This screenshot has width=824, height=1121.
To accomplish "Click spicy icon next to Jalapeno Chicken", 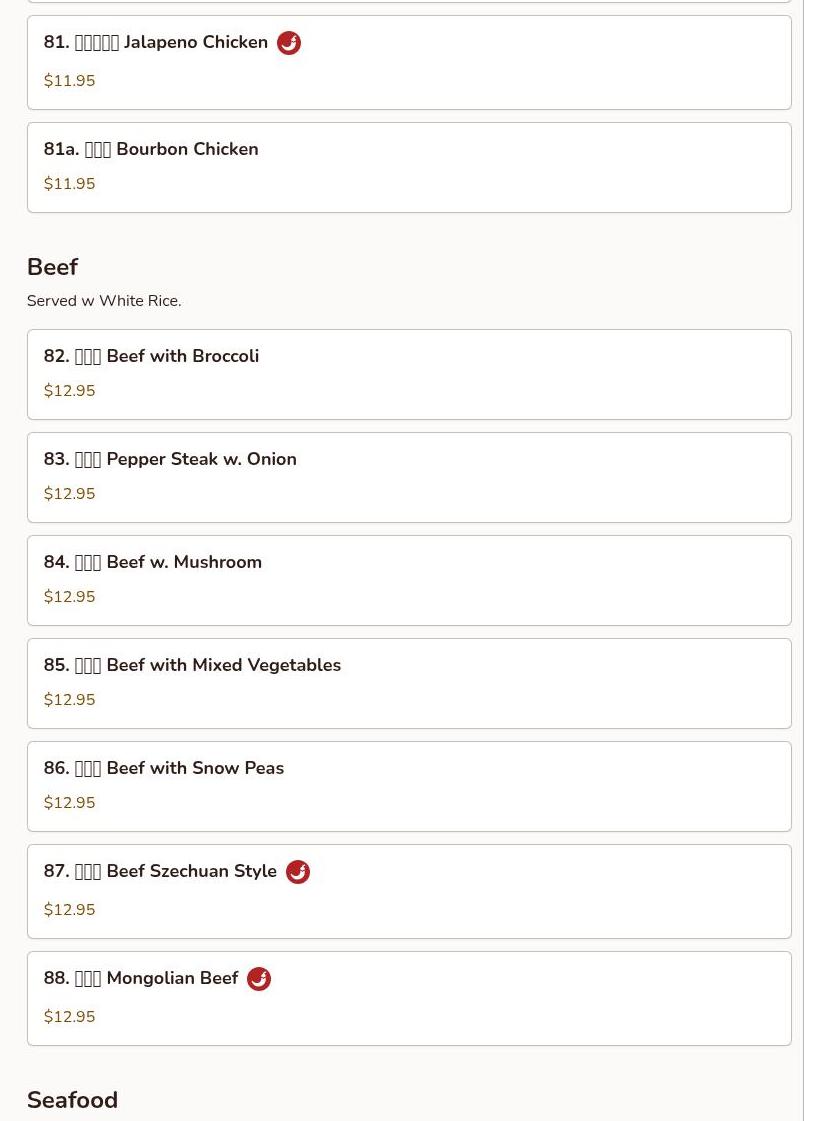I will (289, 43).
